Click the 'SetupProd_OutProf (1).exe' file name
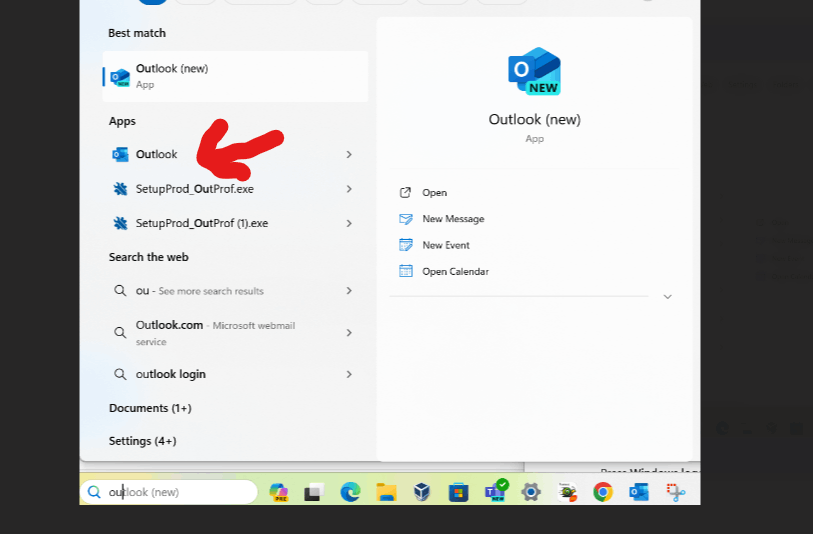 pyautogui.click(x=202, y=223)
